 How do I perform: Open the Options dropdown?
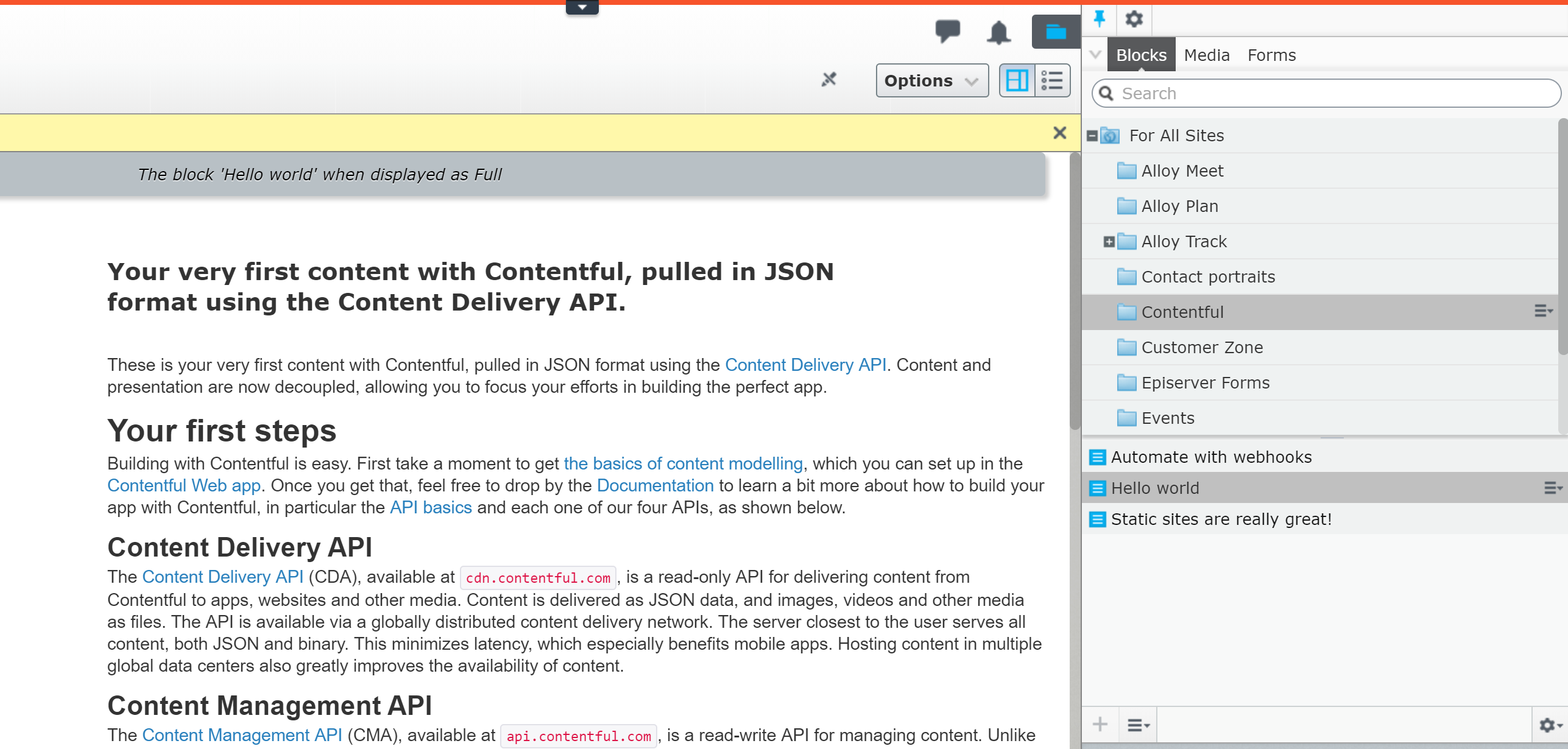[931, 80]
